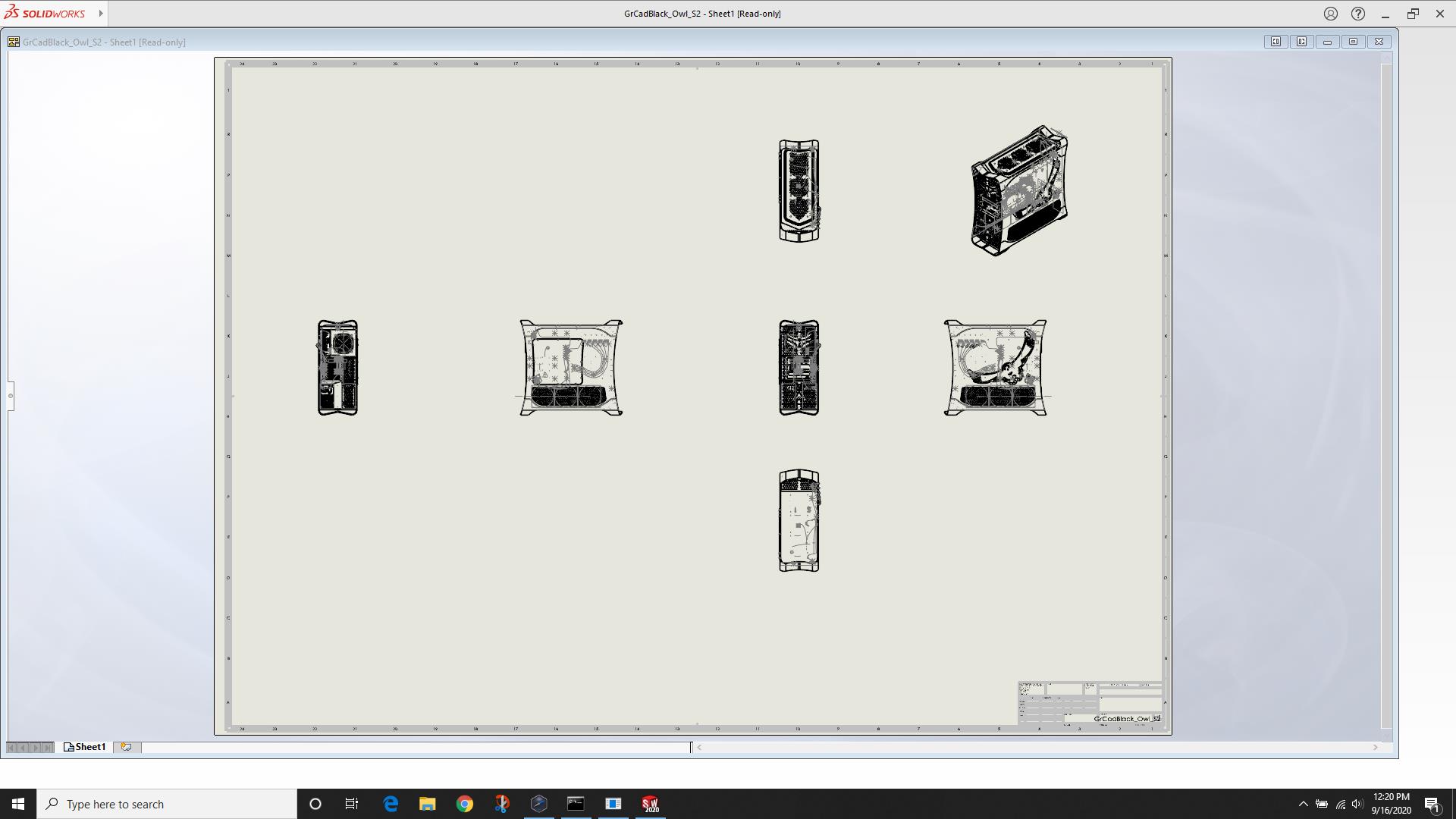This screenshot has height=819, width=1456.
Task: Open the user login account icon
Action: click(x=1330, y=14)
